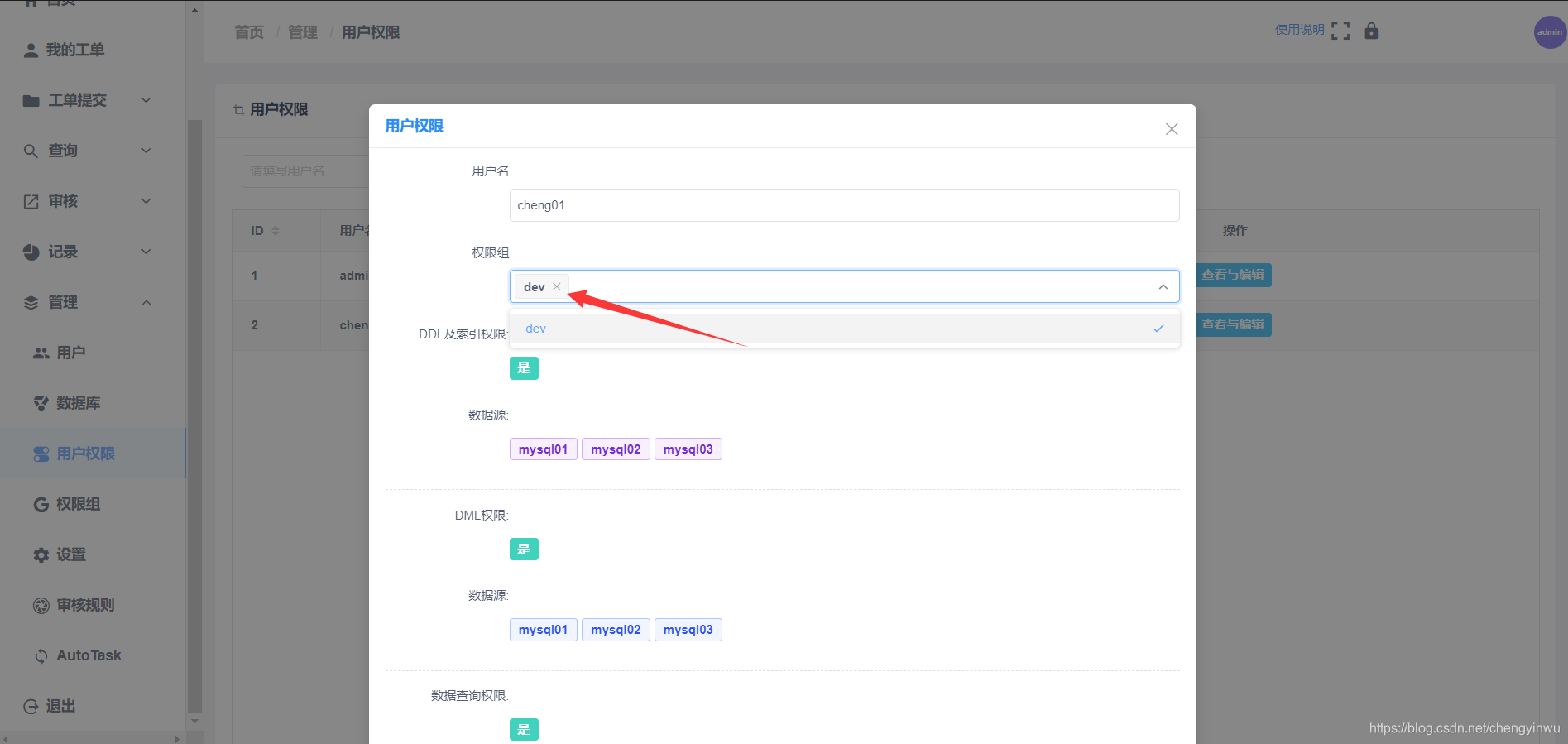
Task: Click the DML权限 是 tag
Action: pyautogui.click(x=524, y=550)
